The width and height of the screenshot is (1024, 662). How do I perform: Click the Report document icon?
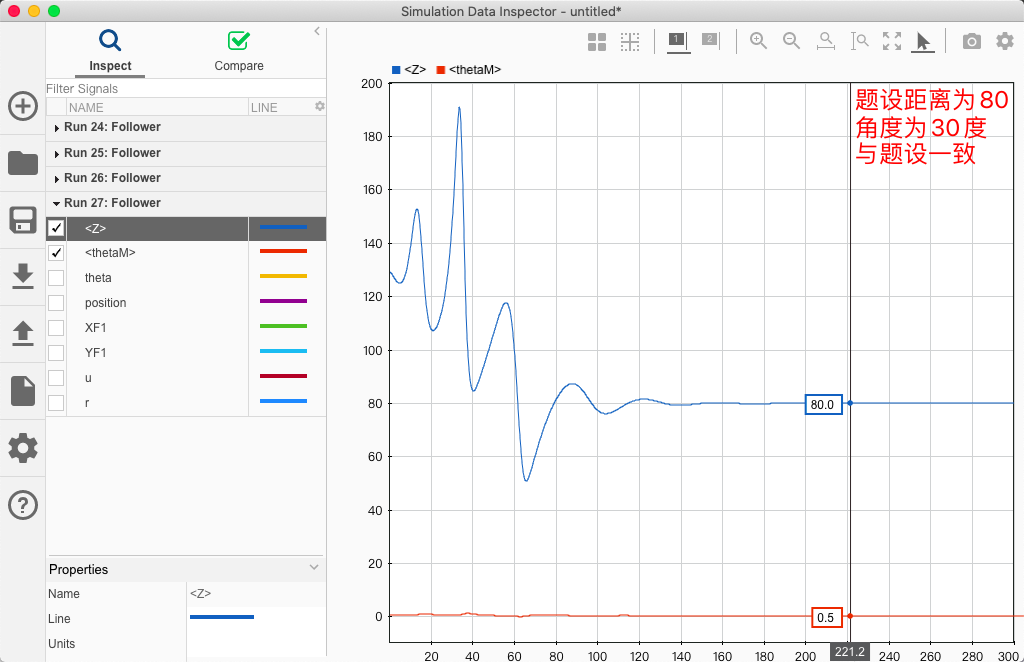pyautogui.click(x=23, y=390)
